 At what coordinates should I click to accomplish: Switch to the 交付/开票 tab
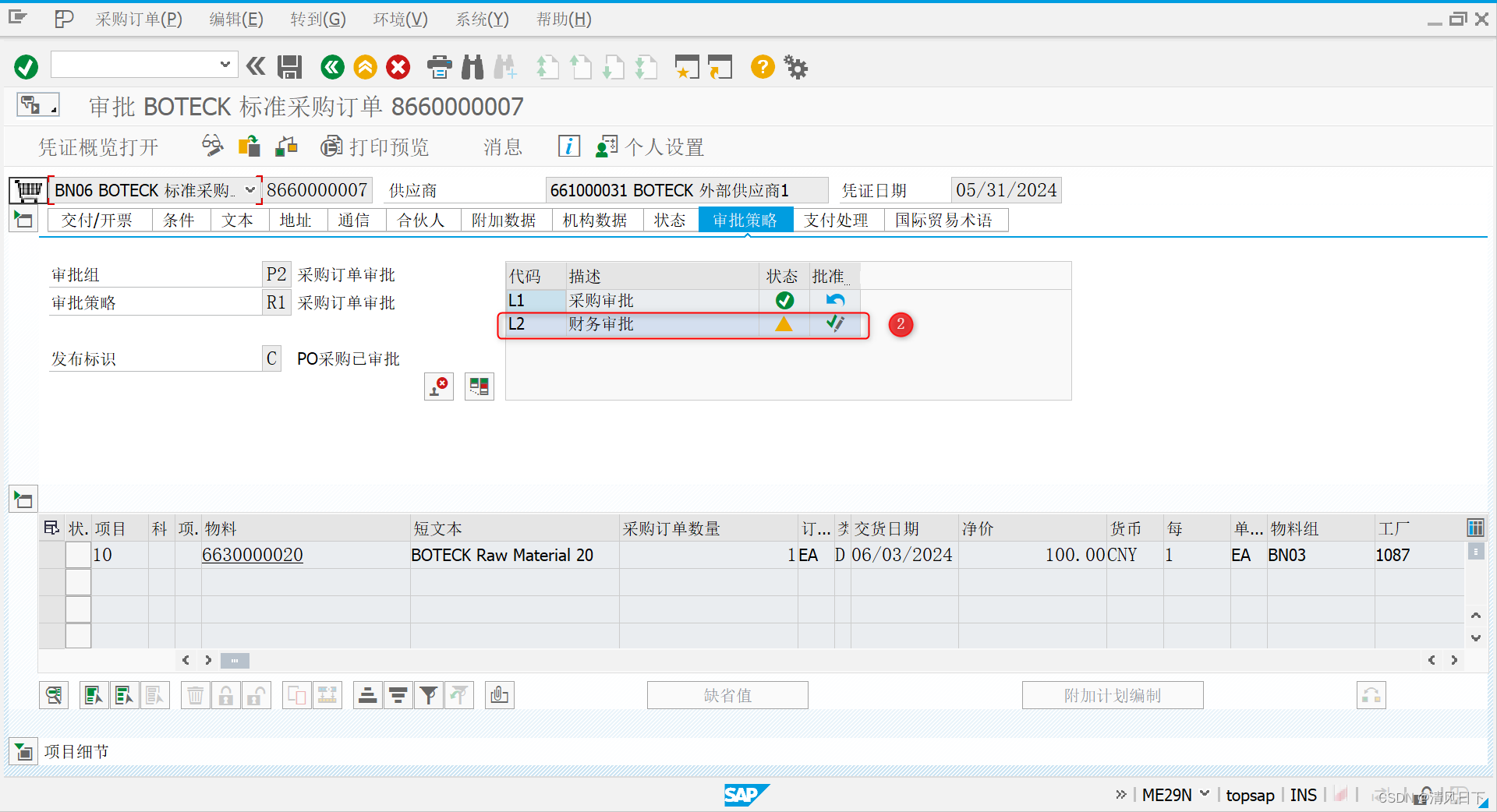(97, 221)
